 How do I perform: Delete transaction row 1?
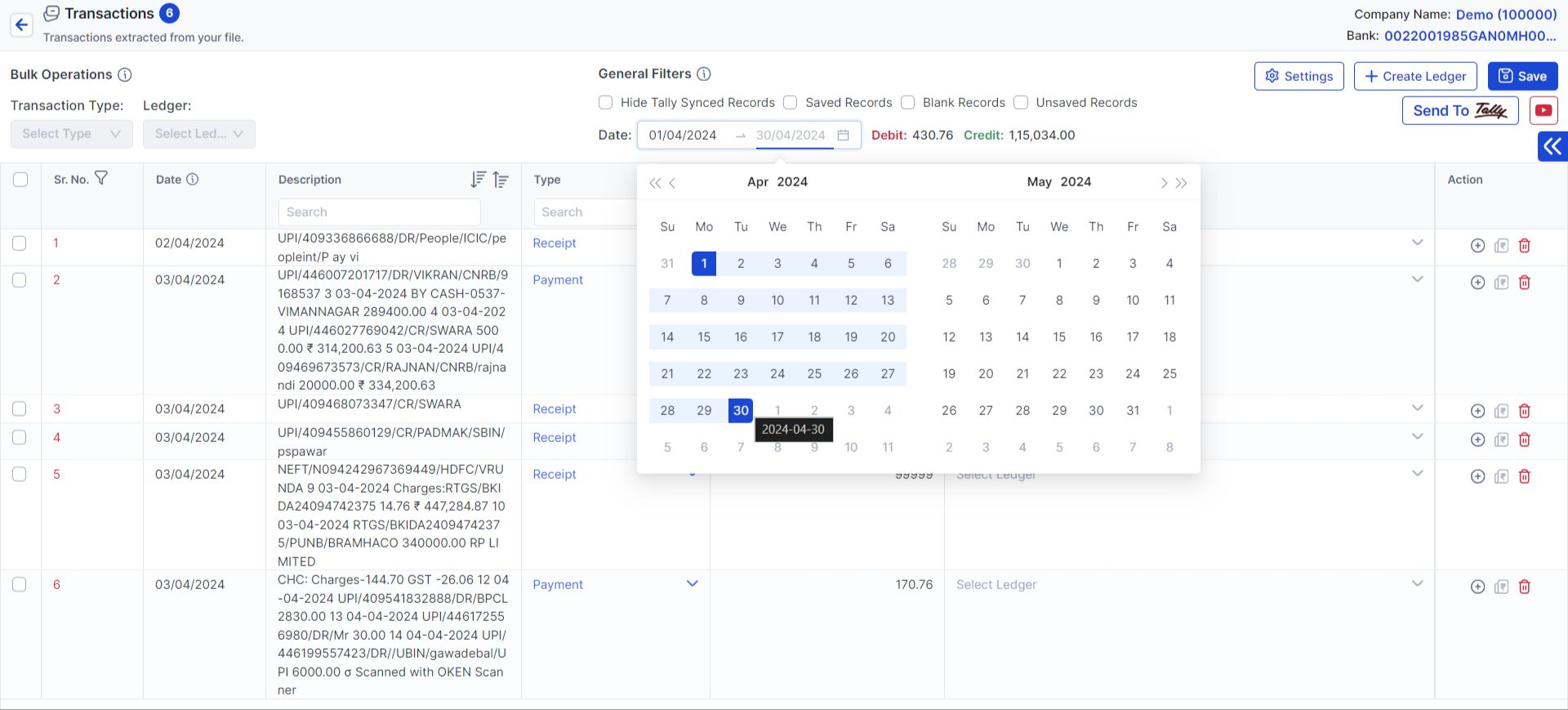pyautogui.click(x=1524, y=245)
